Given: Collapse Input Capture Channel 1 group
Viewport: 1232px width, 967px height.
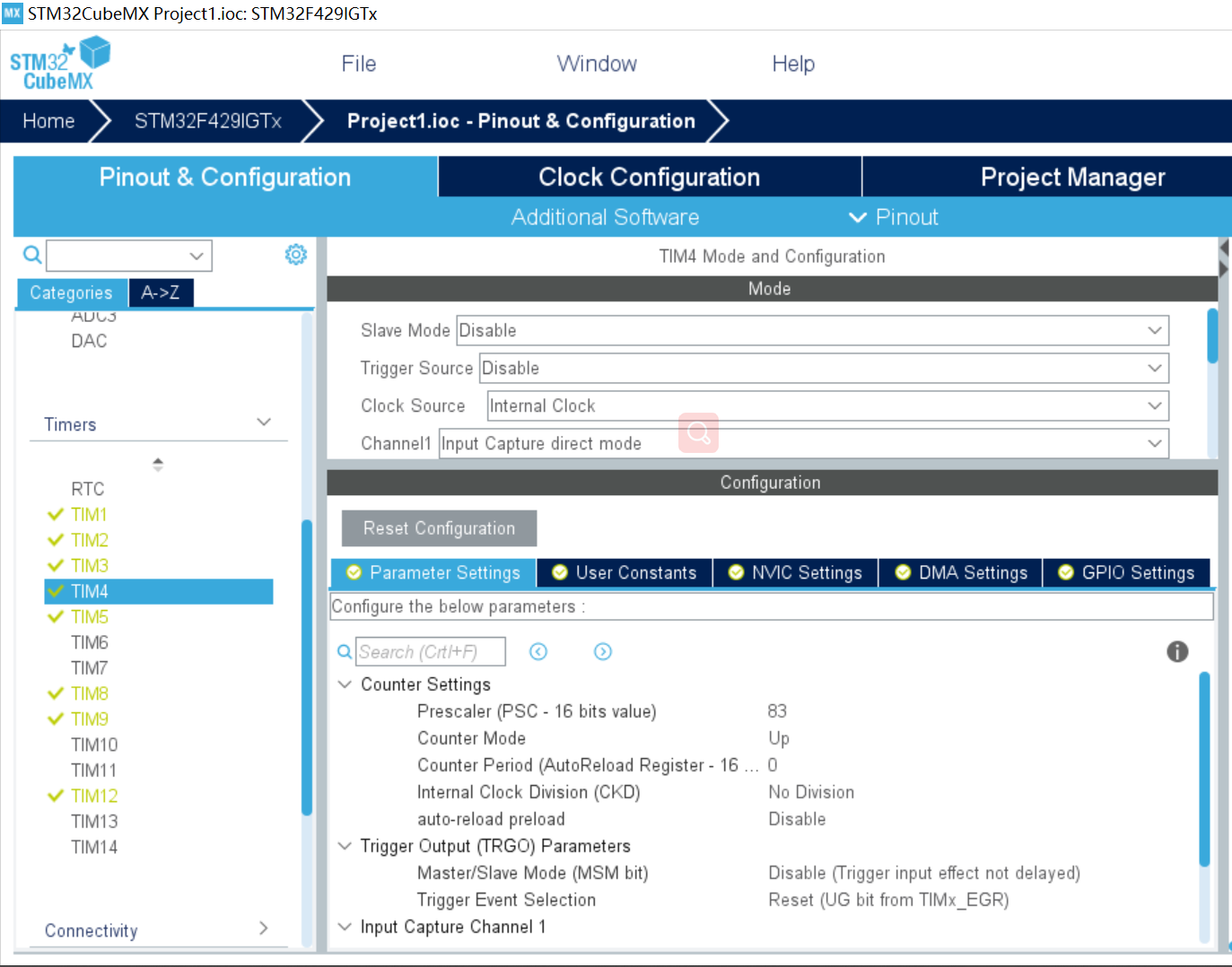Looking at the screenshot, I should 345,927.
